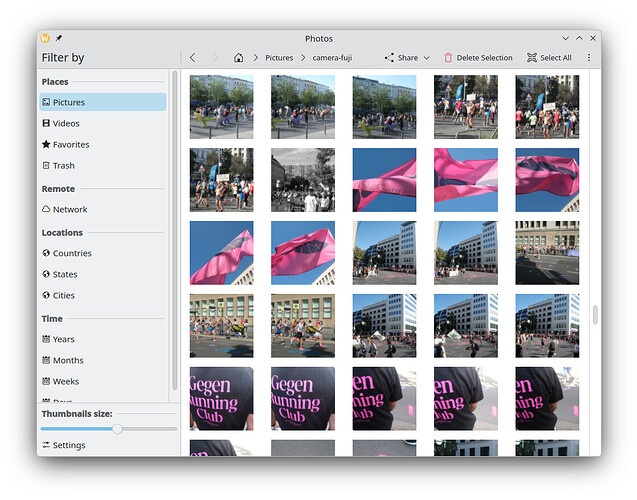Pin the window with the pin icon
The image size is (637, 500).
coord(58,38)
